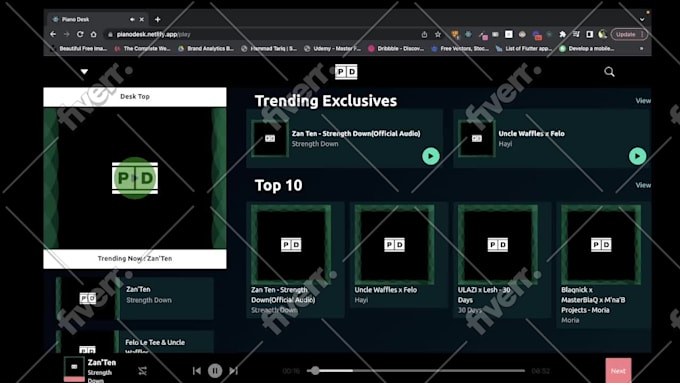Image resolution: width=680 pixels, height=383 pixels.
Task: Open the Extensions puzzle icon
Action: pos(562,34)
